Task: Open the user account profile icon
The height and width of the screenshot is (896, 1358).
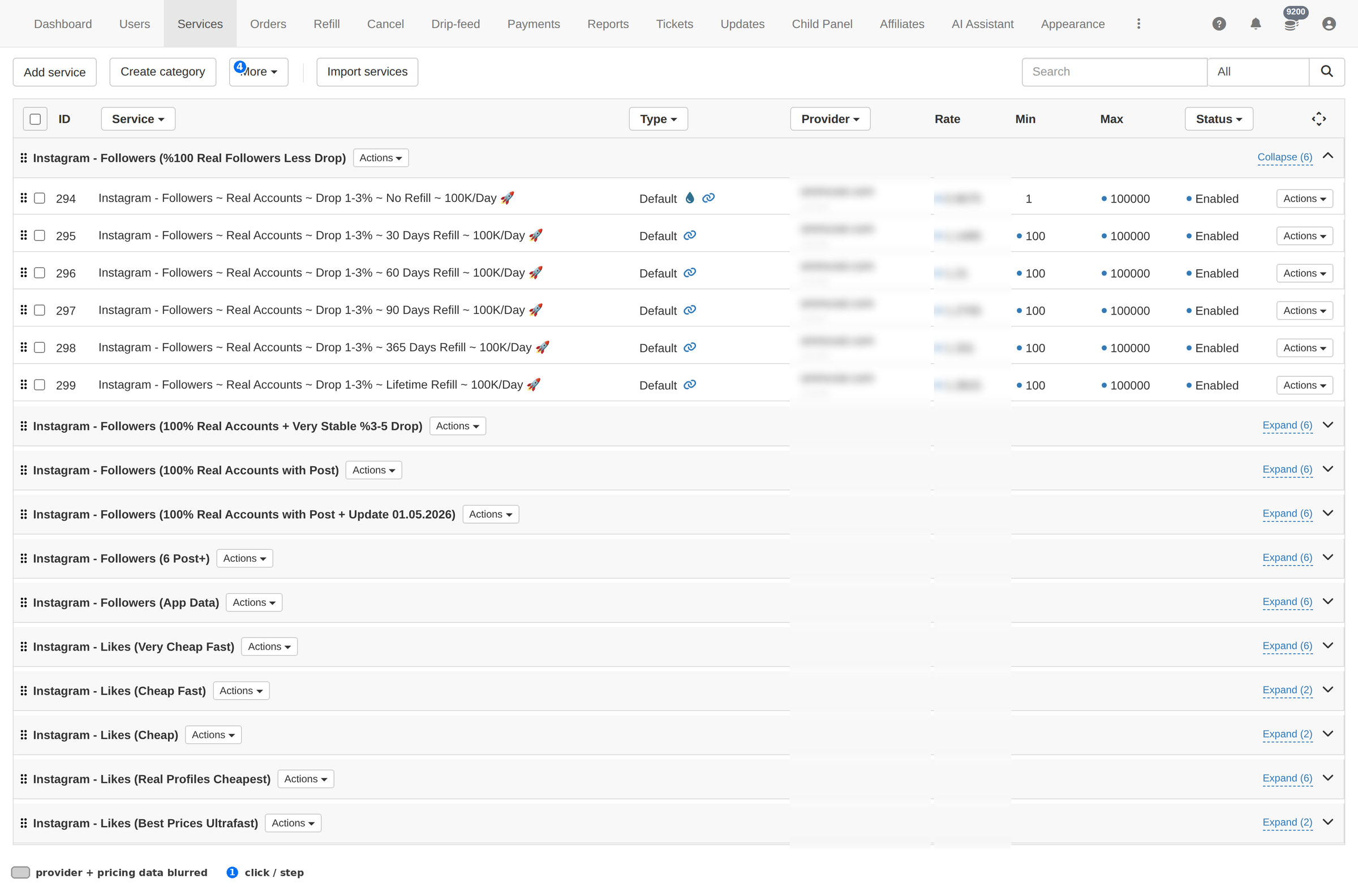Action: 1329,24
